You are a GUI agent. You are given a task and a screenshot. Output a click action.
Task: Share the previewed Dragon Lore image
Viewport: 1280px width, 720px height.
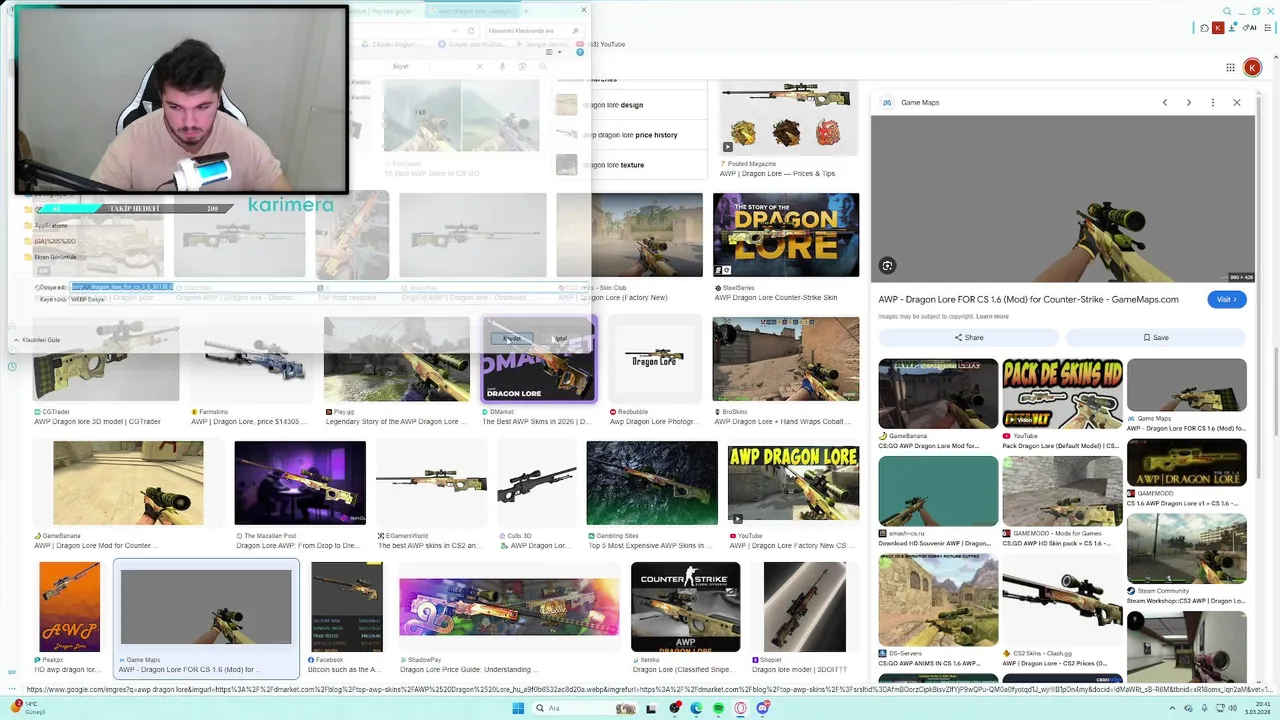(968, 337)
